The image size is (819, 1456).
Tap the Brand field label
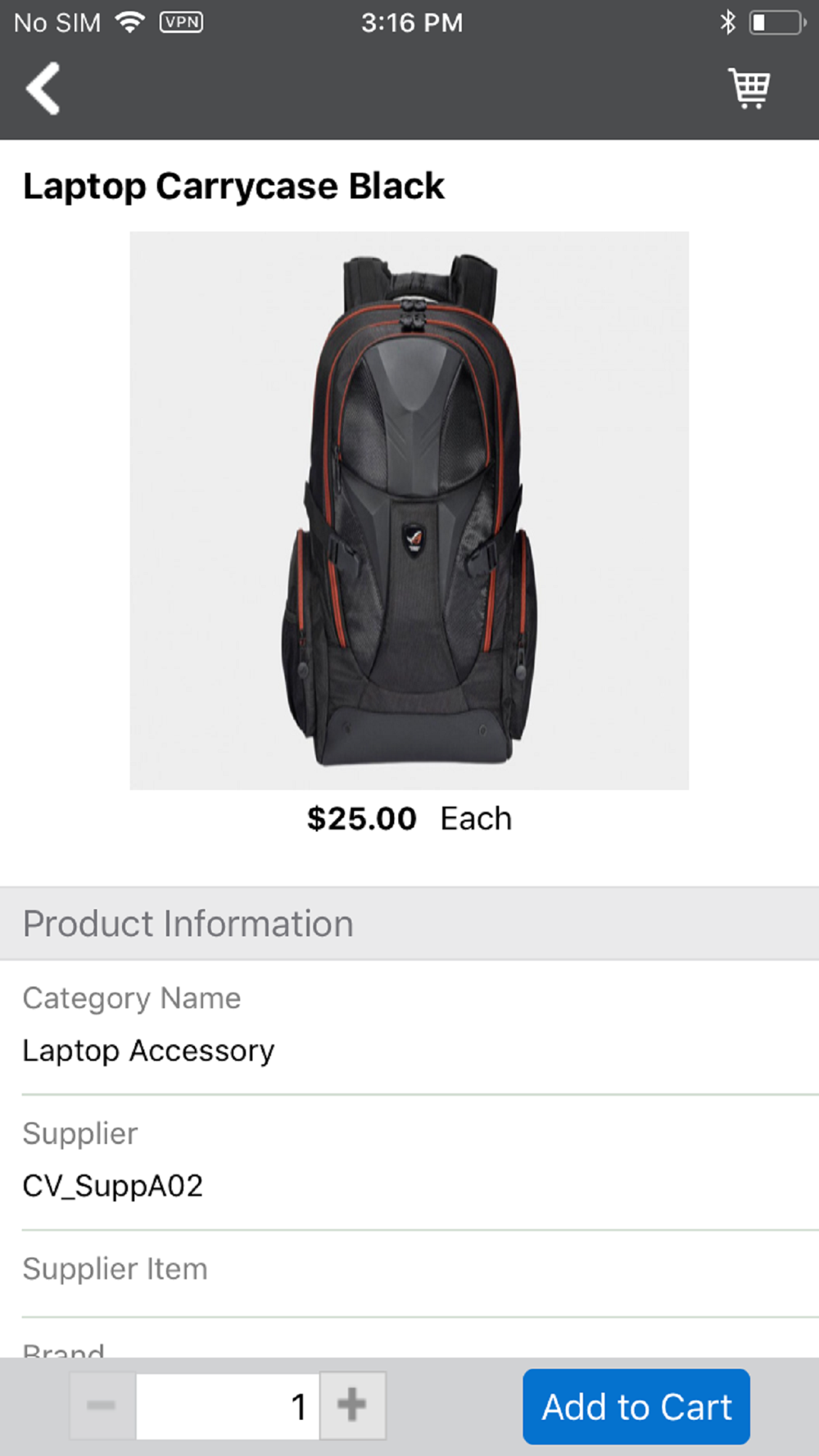tap(64, 1348)
